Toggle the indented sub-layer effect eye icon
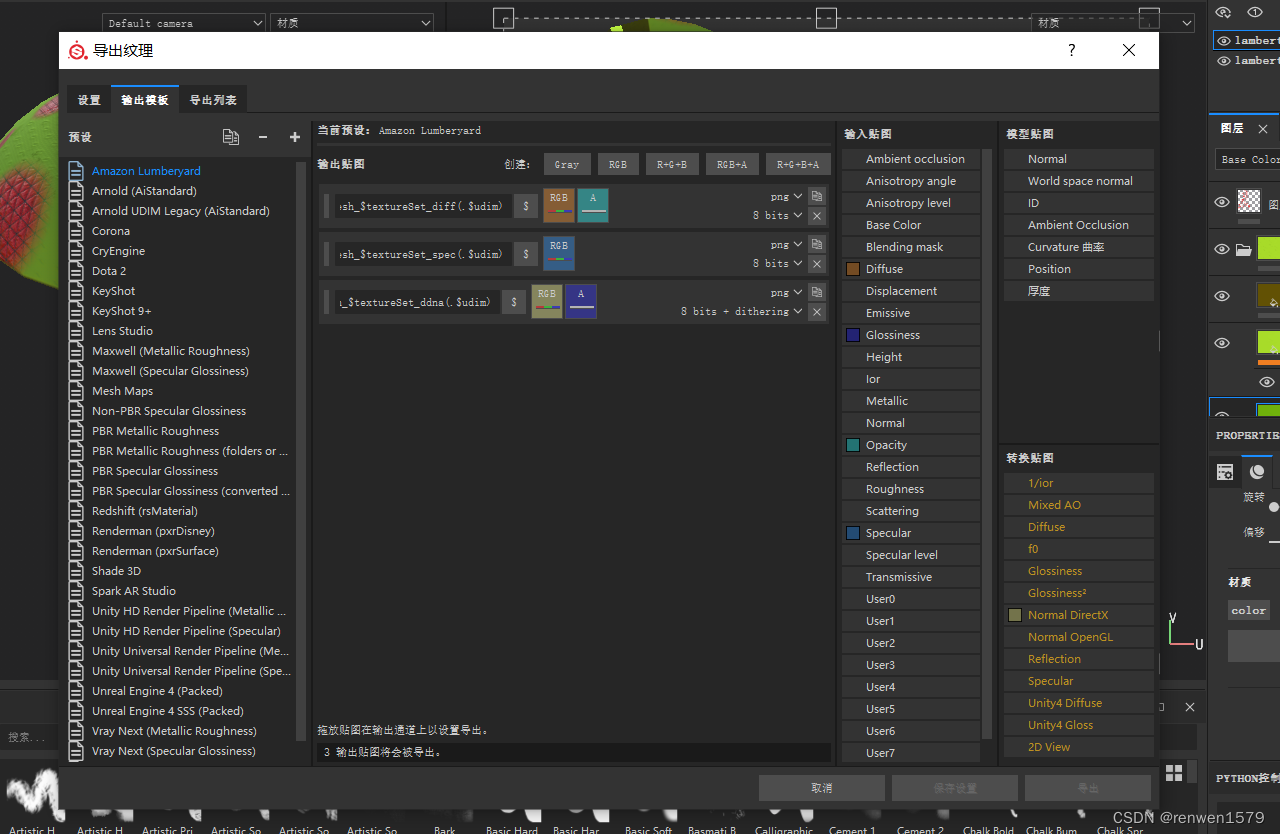Screen dimensions: 1280x834 click(x=1267, y=382)
